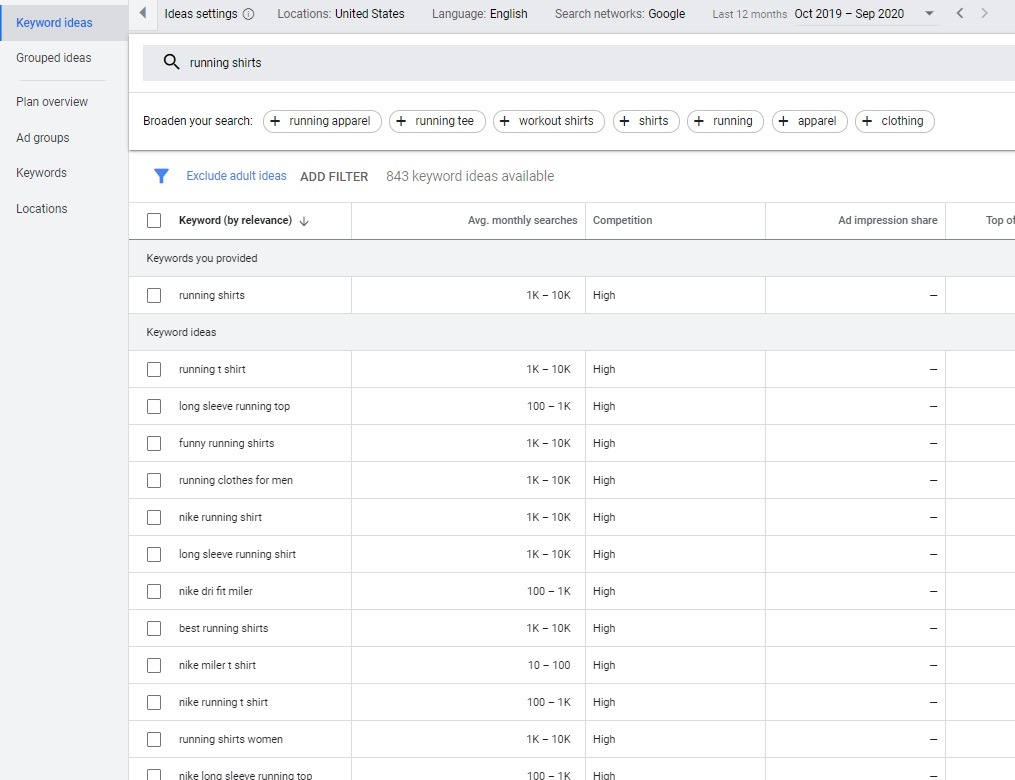This screenshot has width=1015, height=780.
Task: Open the Locations section
Action: [41, 208]
